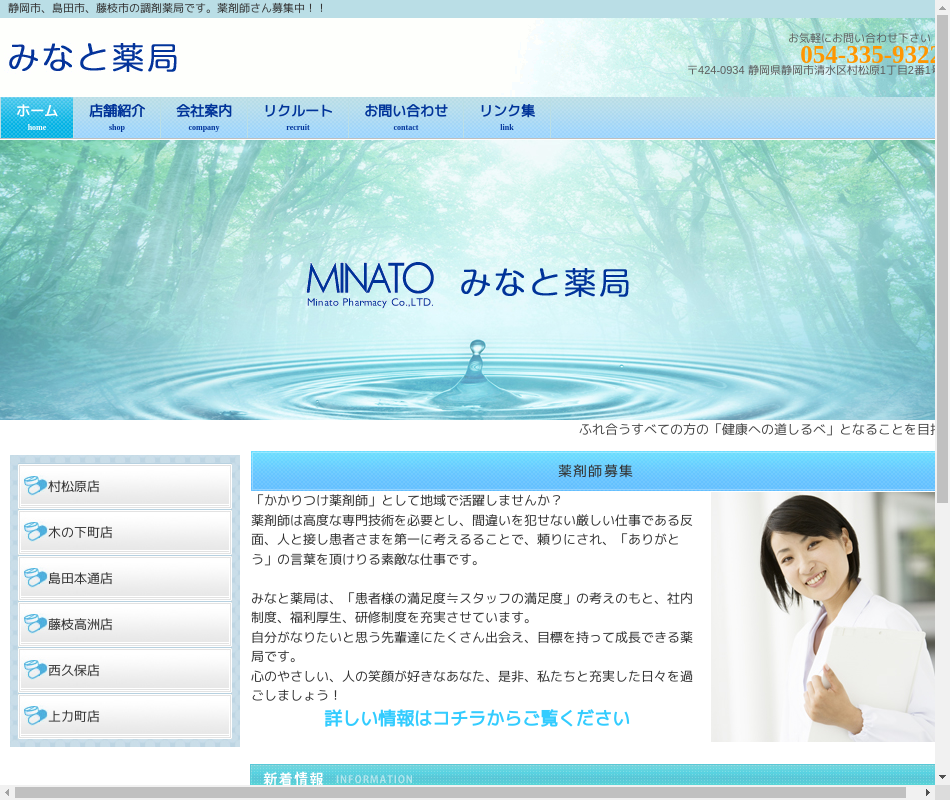
Task: Click the pill icon beside 藤枝高洲店
Action: tap(36, 624)
